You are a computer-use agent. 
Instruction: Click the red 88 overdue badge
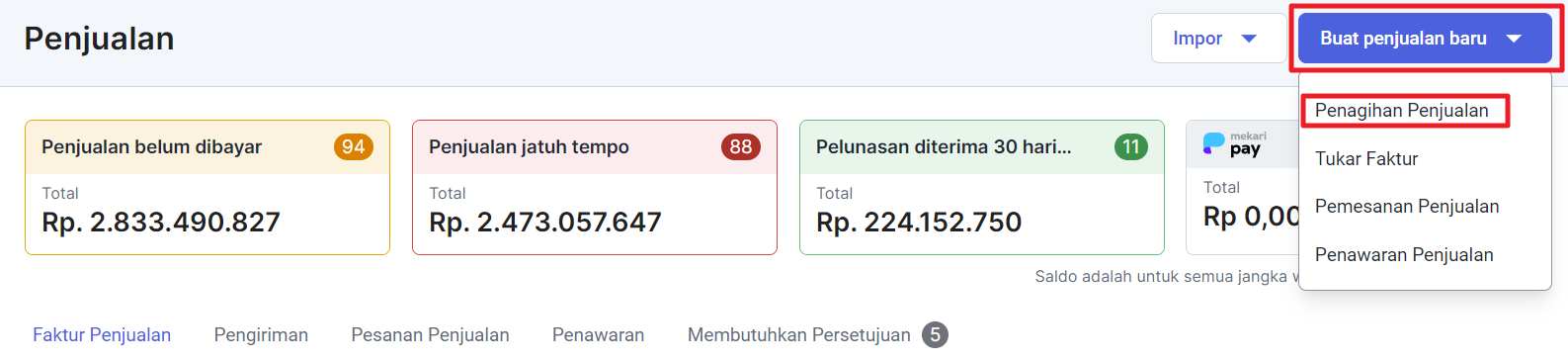point(741,147)
